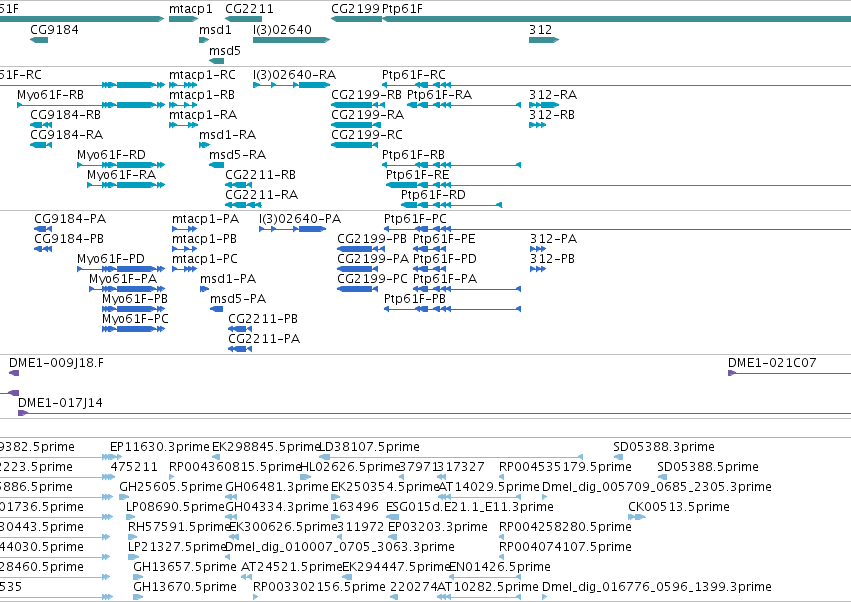Click the Ptp61F-RD transcript label
This screenshot has width=851, height=602.
[433, 195]
